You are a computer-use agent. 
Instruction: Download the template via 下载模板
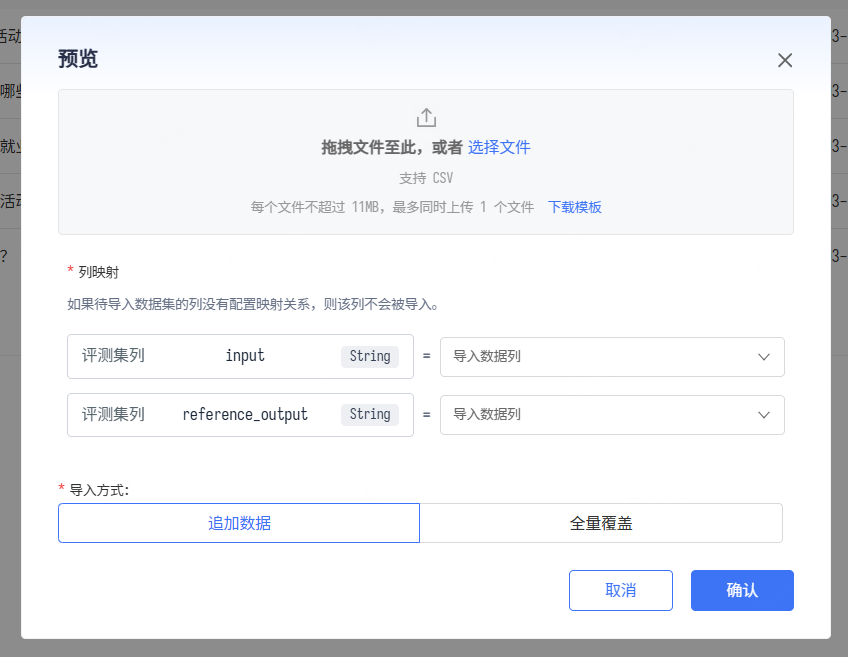(574, 207)
